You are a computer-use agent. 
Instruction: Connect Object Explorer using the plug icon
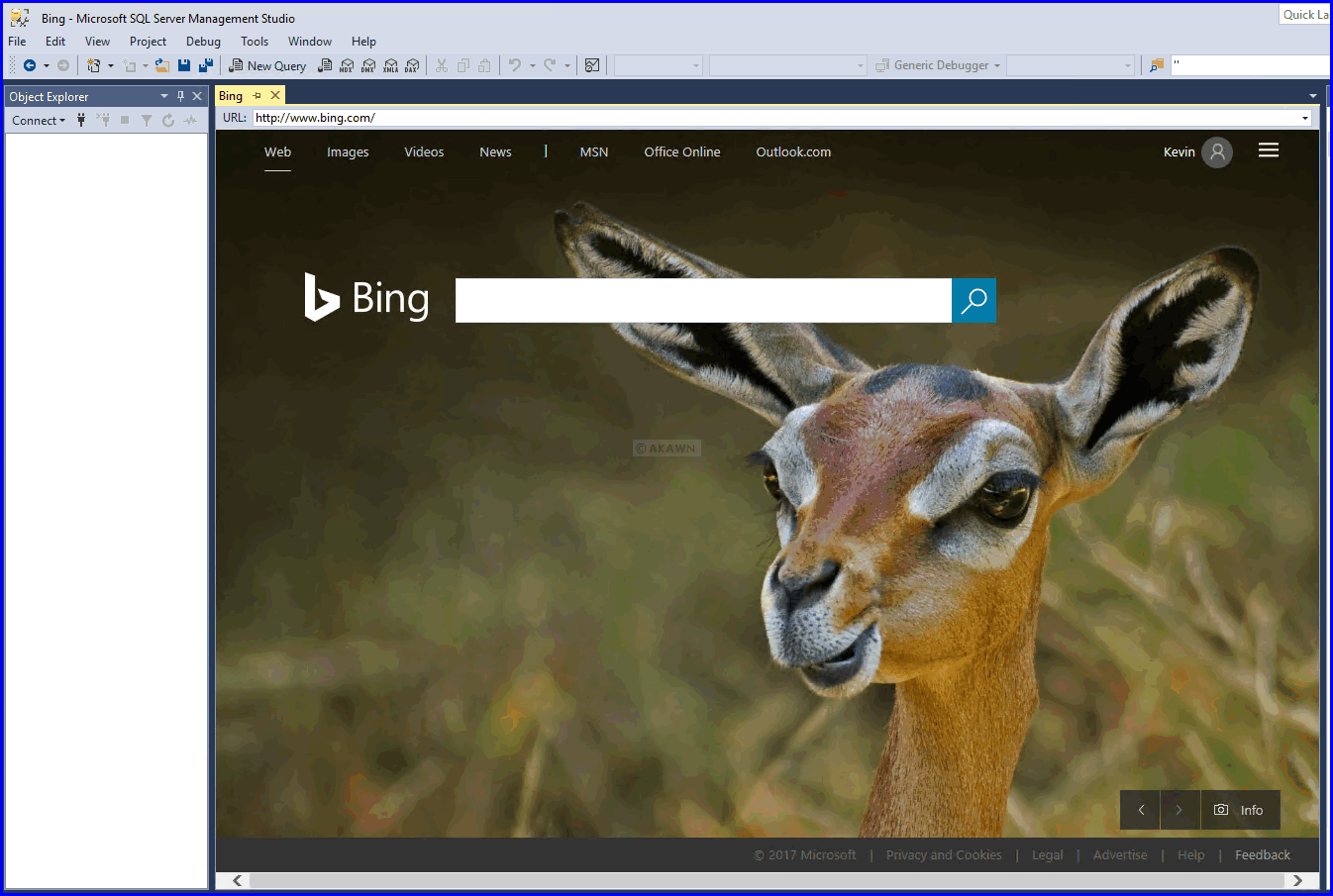81,120
